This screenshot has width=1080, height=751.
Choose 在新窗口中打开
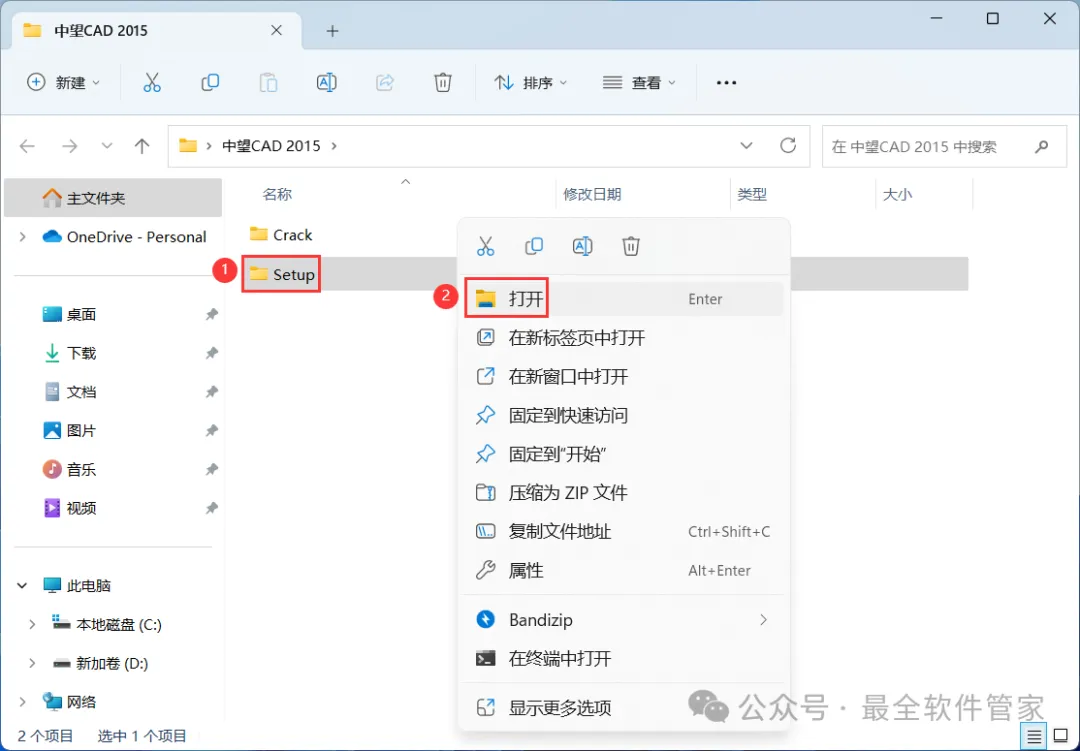tap(623, 376)
